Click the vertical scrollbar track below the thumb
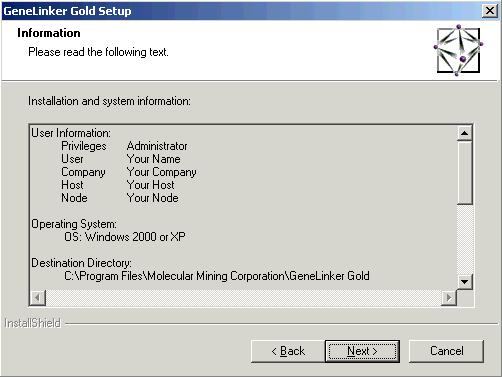The image size is (502, 377). pyautogui.click(x=464, y=240)
